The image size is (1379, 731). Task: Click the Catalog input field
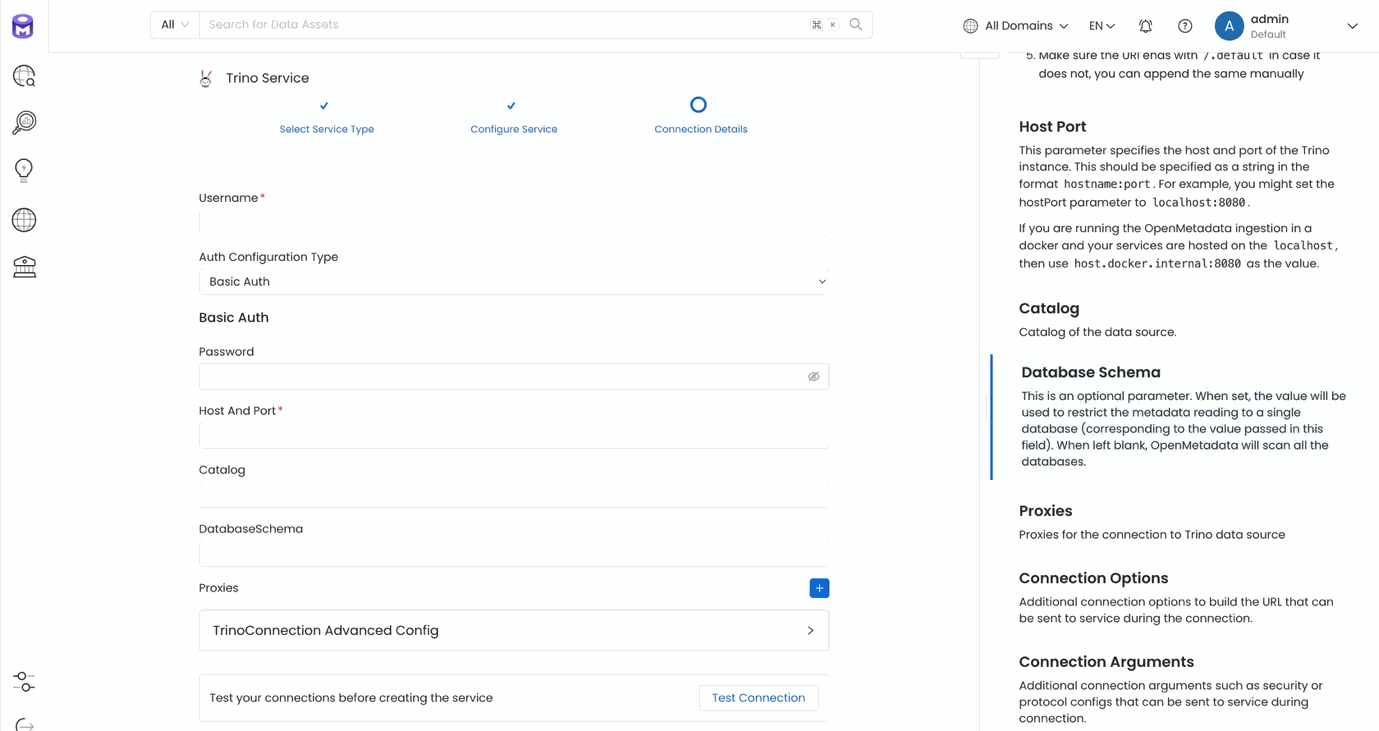tap(514, 495)
